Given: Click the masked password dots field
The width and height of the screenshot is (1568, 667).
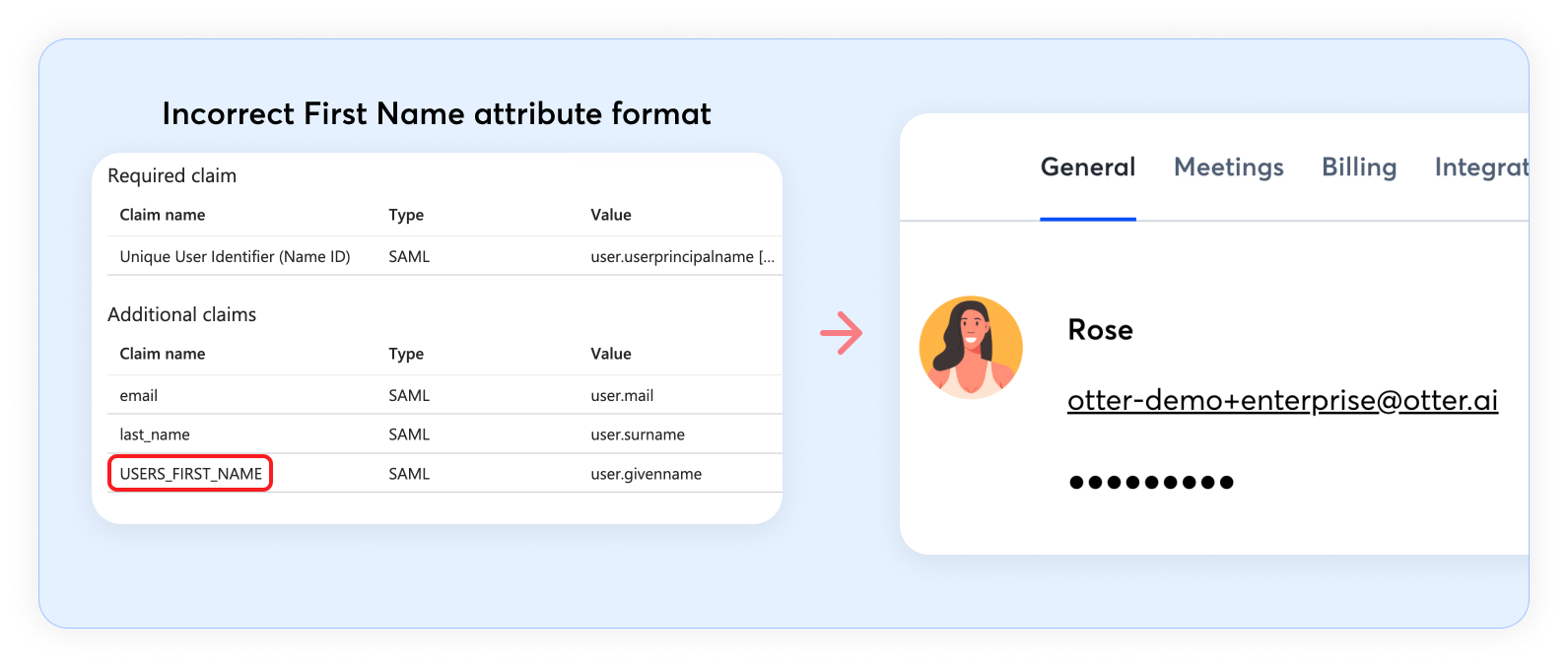Looking at the screenshot, I should coord(1150,482).
